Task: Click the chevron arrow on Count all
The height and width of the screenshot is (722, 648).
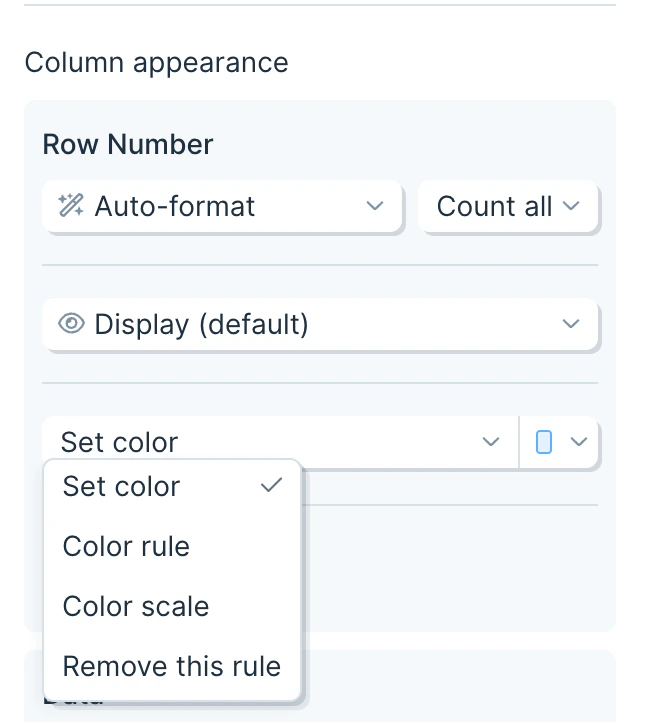Action: point(571,206)
